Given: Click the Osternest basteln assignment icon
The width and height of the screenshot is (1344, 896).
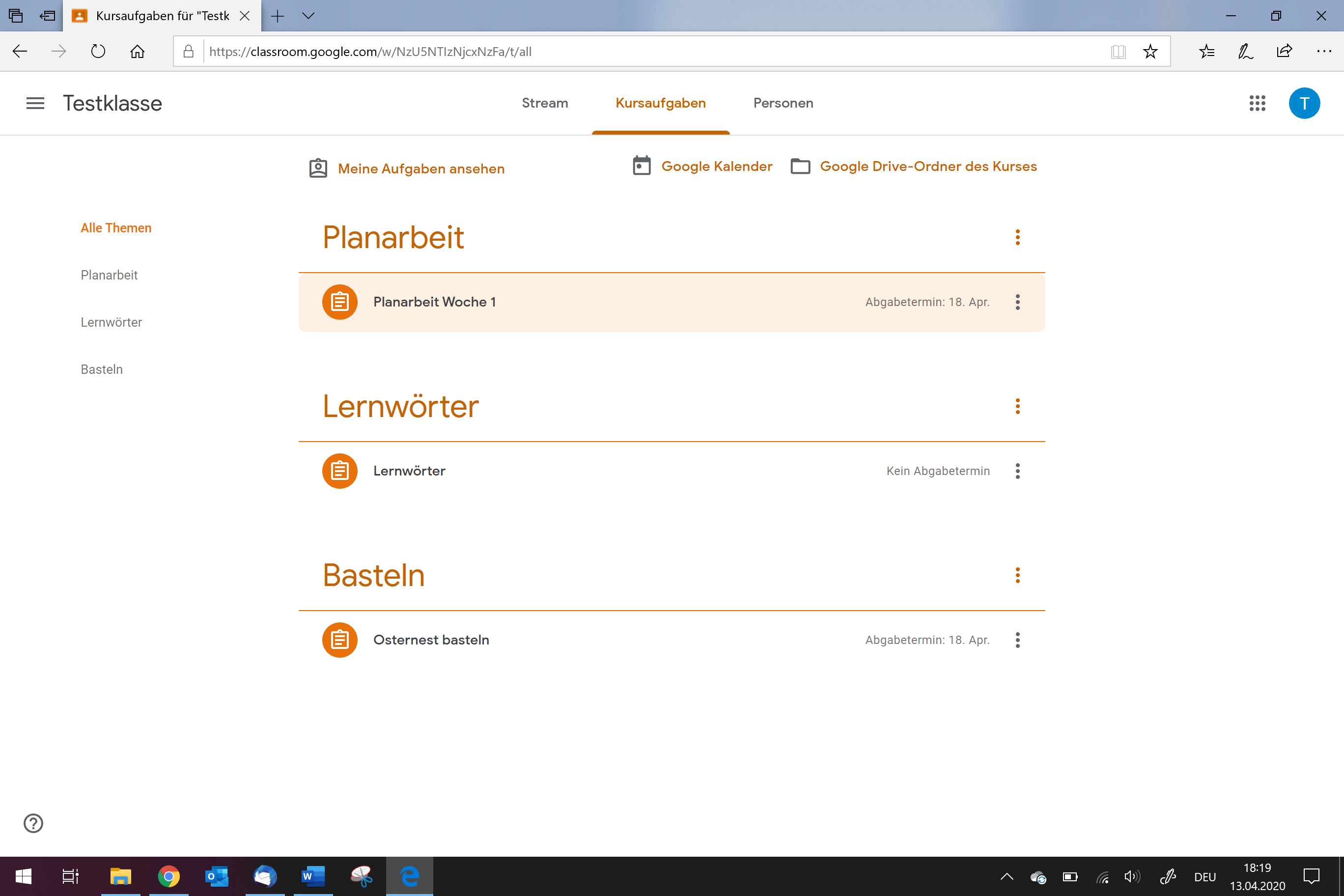Looking at the screenshot, I should (339, 640).
